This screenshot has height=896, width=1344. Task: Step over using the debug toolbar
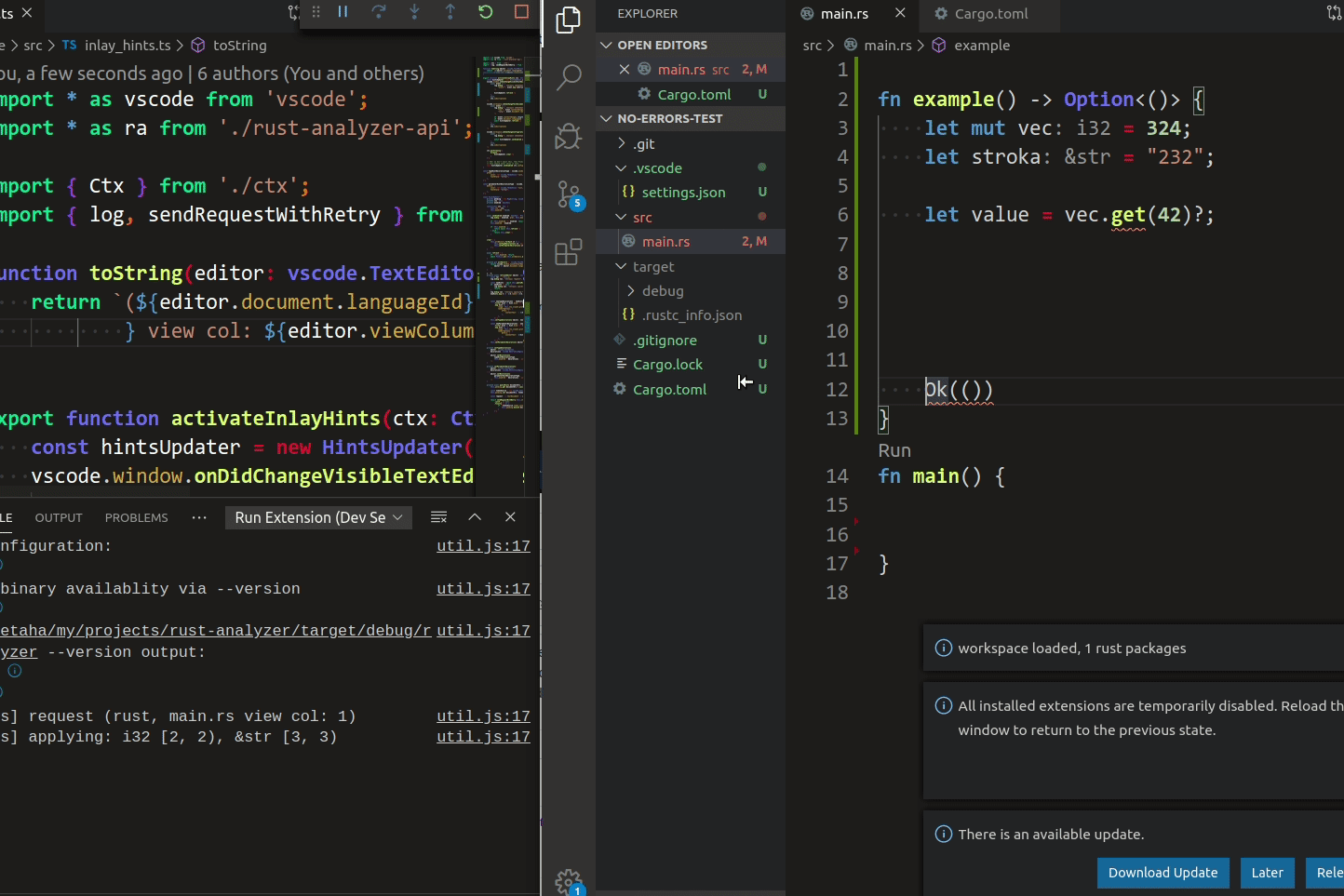[379, 13]
